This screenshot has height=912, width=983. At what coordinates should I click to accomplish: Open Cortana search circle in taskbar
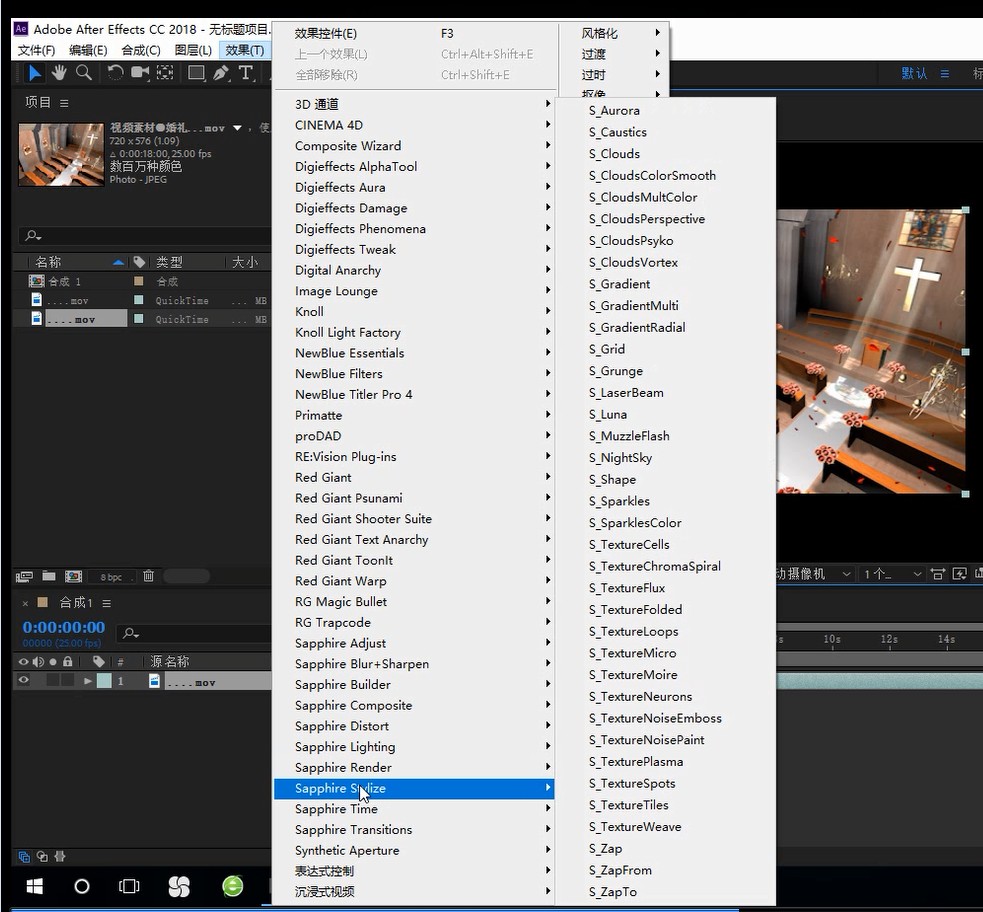pos(81,886)
